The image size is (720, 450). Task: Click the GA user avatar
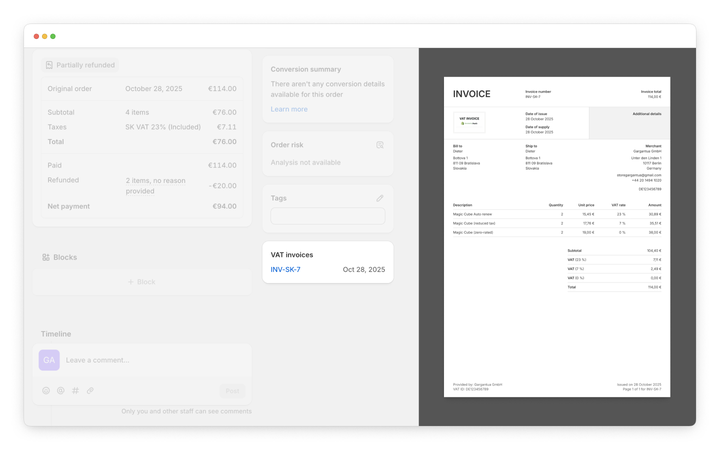pos(49,360)
